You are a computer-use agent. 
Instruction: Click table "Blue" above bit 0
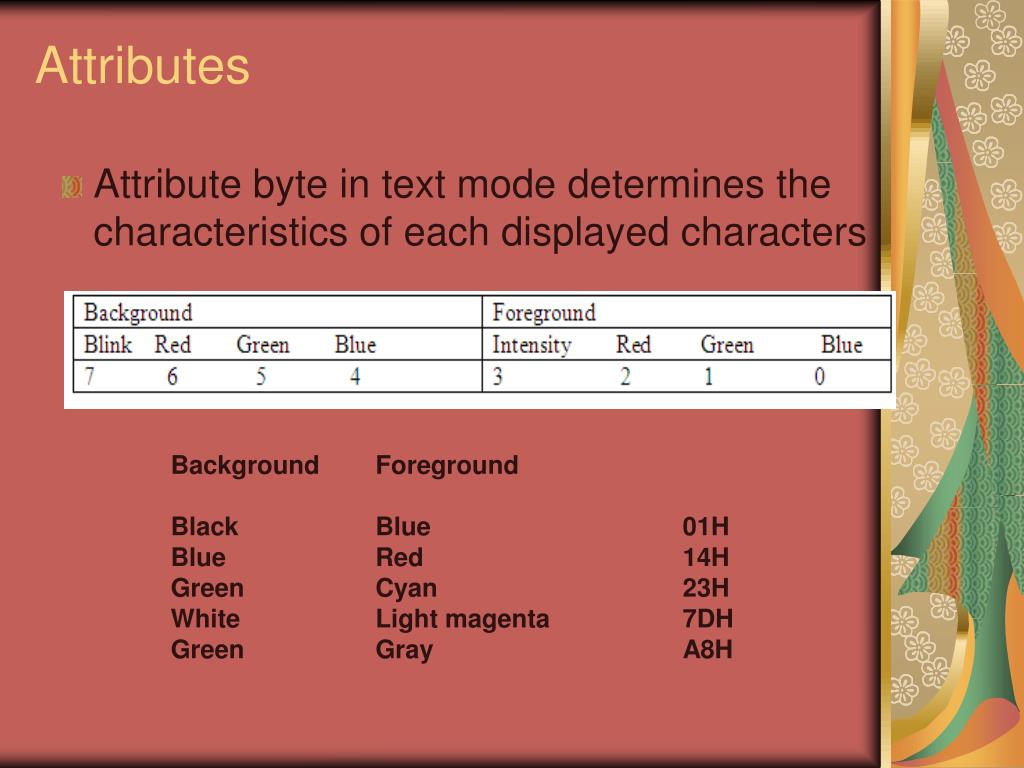click(842, 344)
